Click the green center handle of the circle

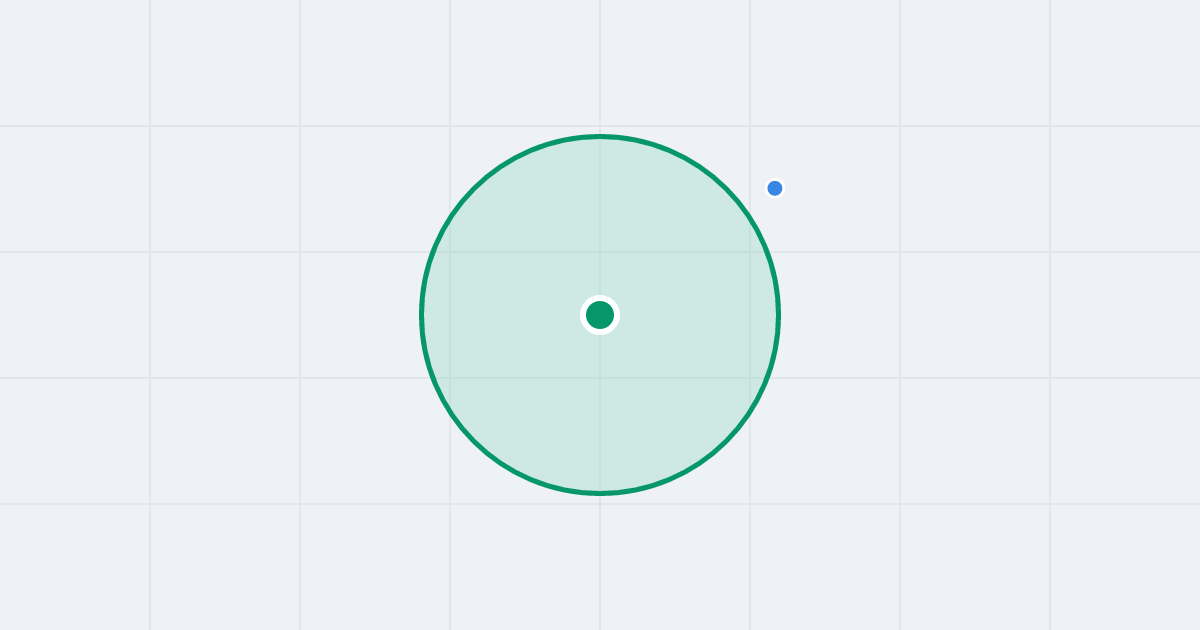tap(600, 315)
